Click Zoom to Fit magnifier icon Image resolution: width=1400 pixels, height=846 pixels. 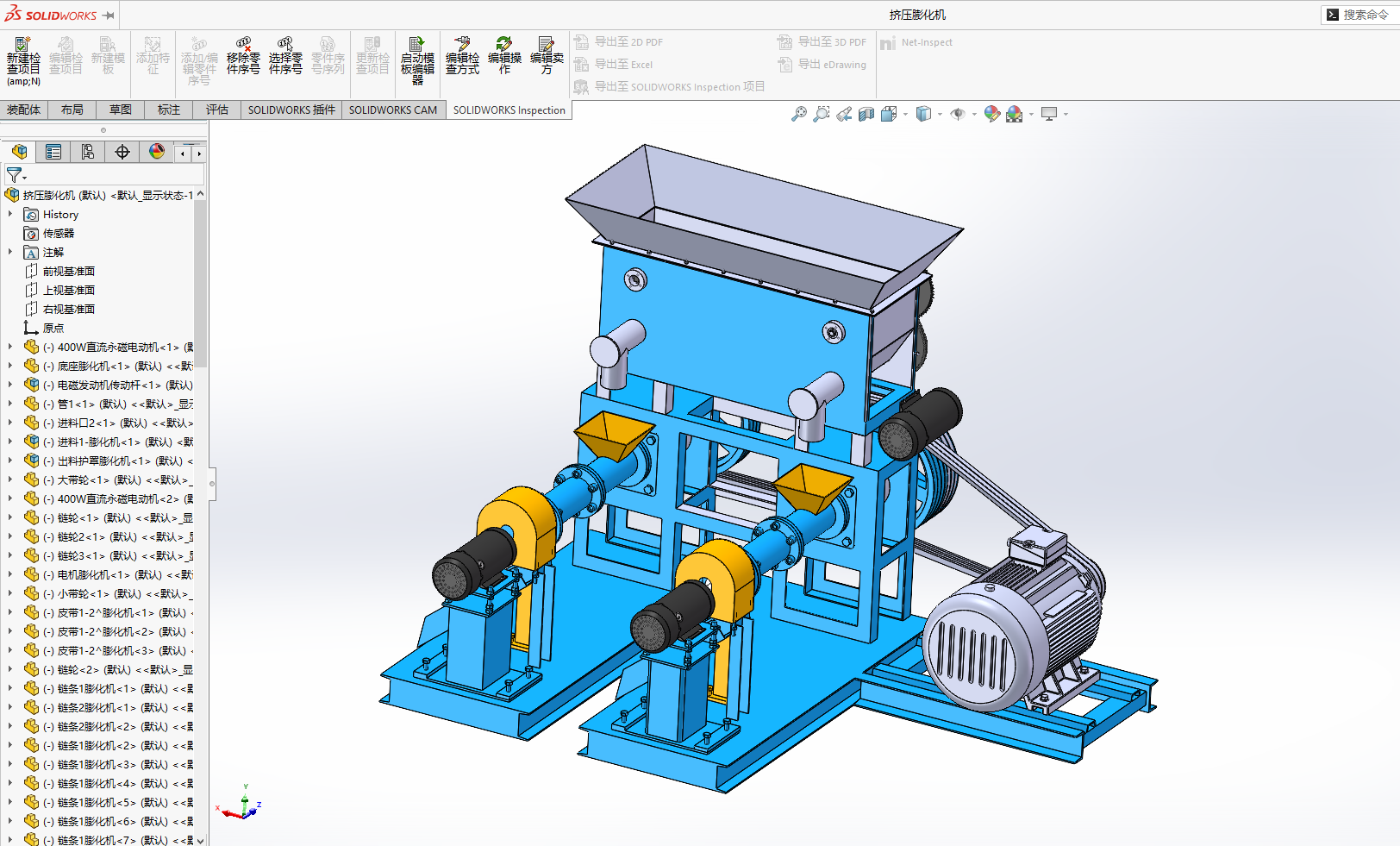799,114
